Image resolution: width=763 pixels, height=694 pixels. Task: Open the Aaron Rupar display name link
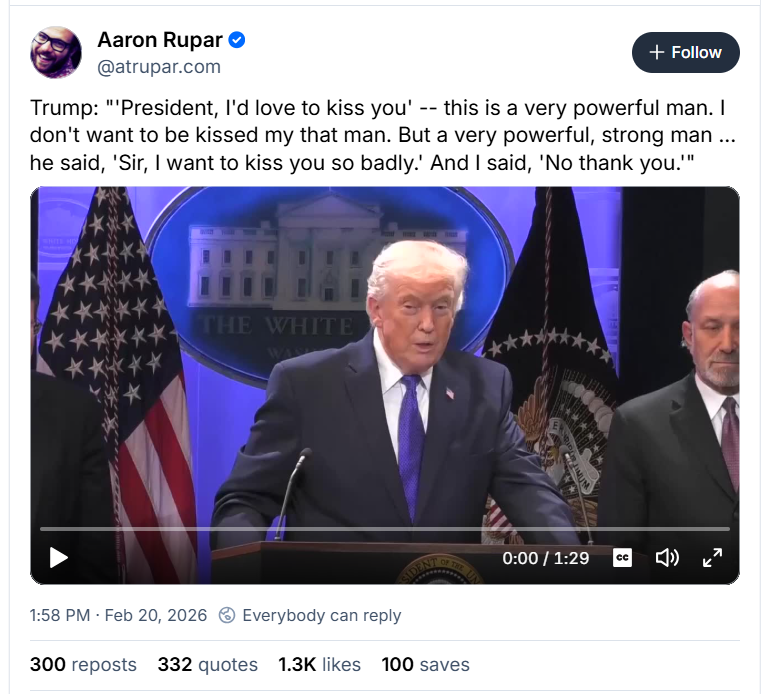click(160, 41)
